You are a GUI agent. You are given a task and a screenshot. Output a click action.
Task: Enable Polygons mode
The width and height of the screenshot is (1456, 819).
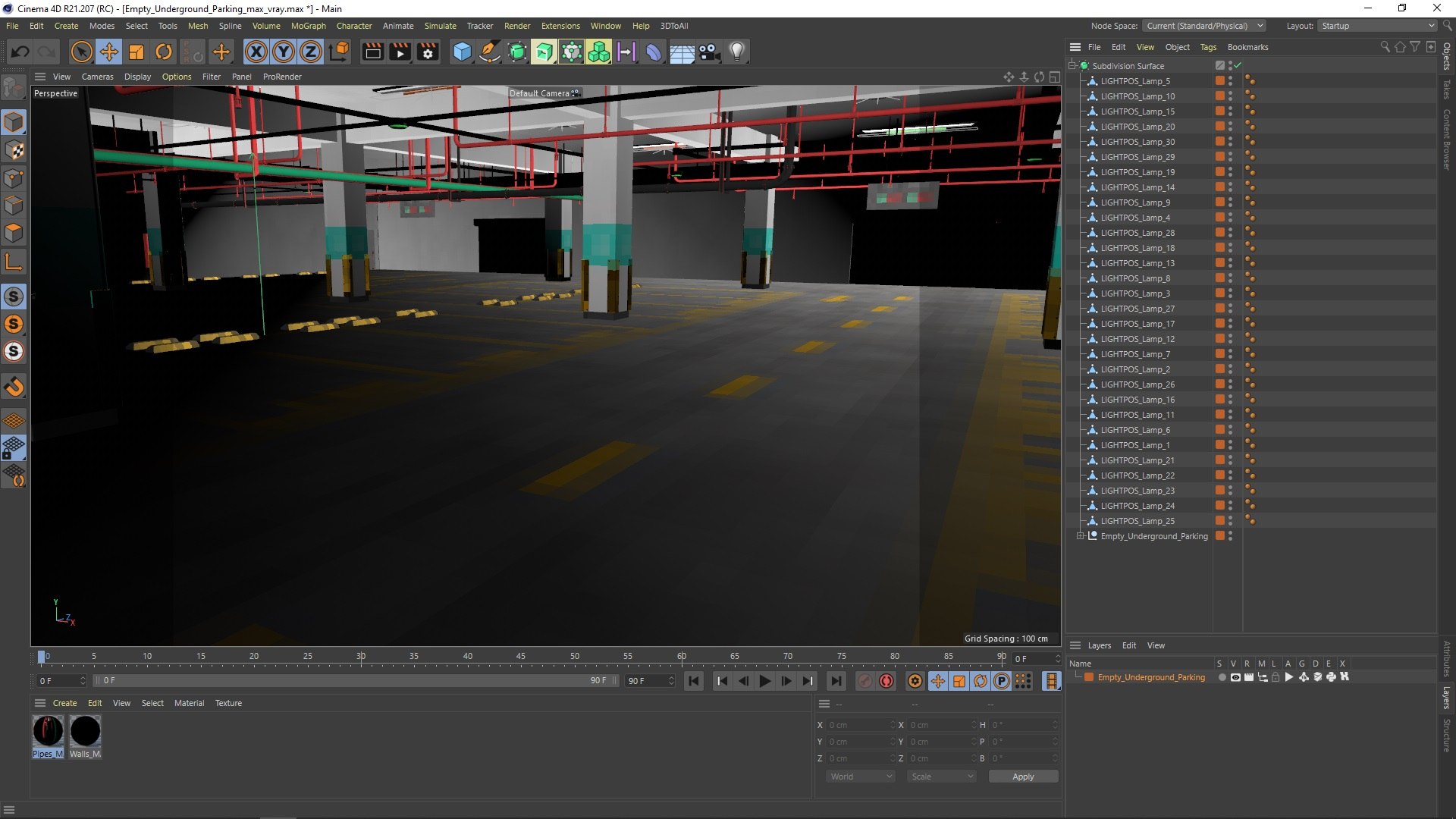click(14, 233)
